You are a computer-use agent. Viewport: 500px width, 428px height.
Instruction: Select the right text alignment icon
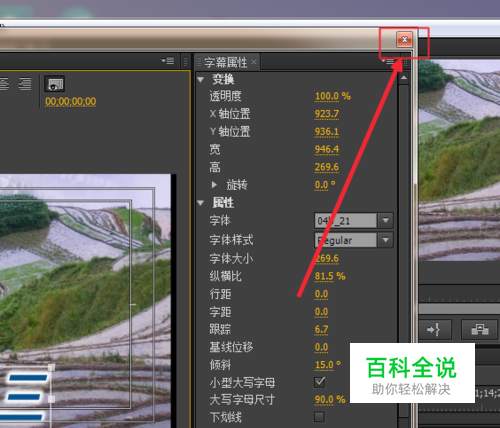(x=25, y=84)
